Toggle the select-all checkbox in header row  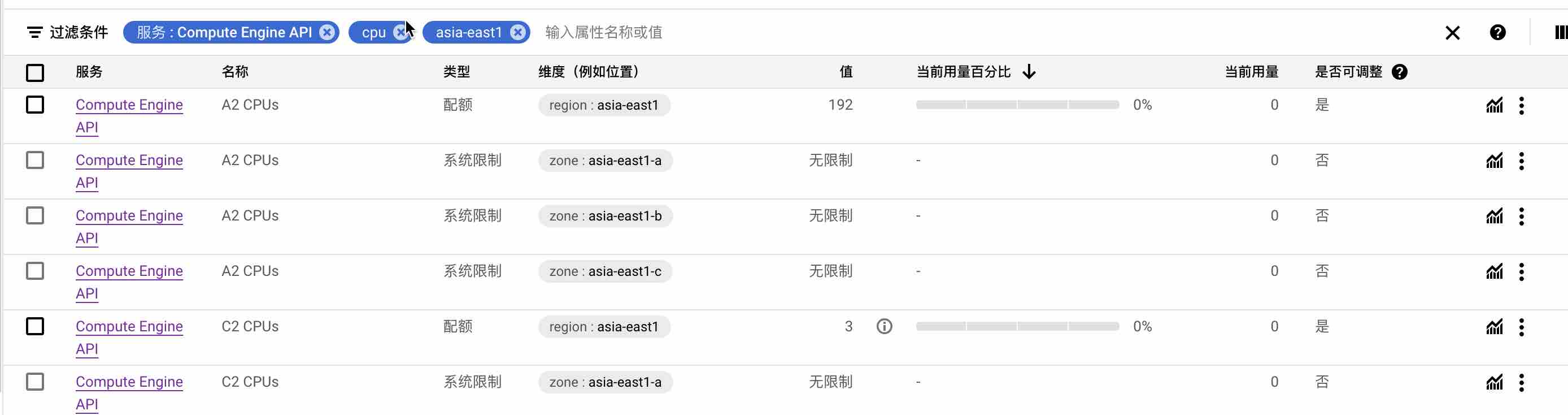pos(36,72)
